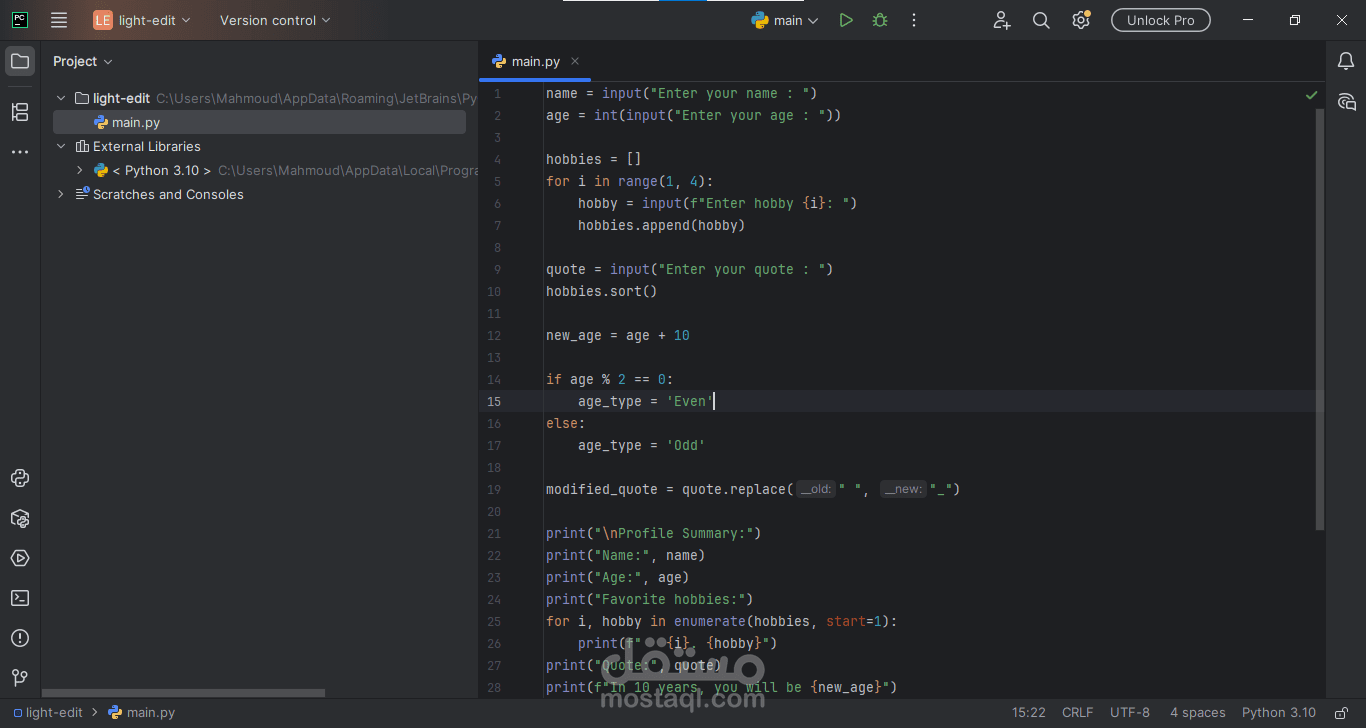Open IDE settings gear
The image size is (1366, 728).
pyautogui.click(x=1081, y=20)
